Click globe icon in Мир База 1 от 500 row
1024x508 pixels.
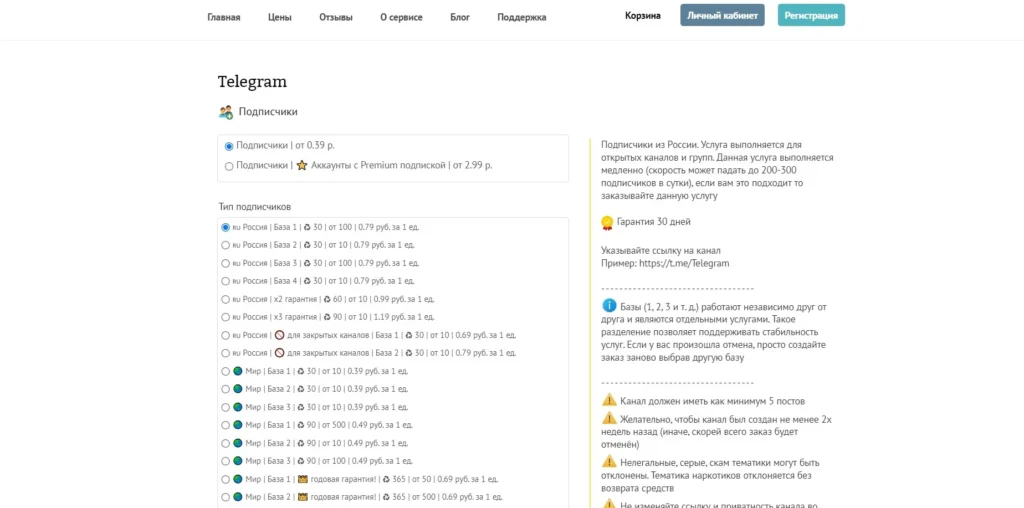(238, 425)
